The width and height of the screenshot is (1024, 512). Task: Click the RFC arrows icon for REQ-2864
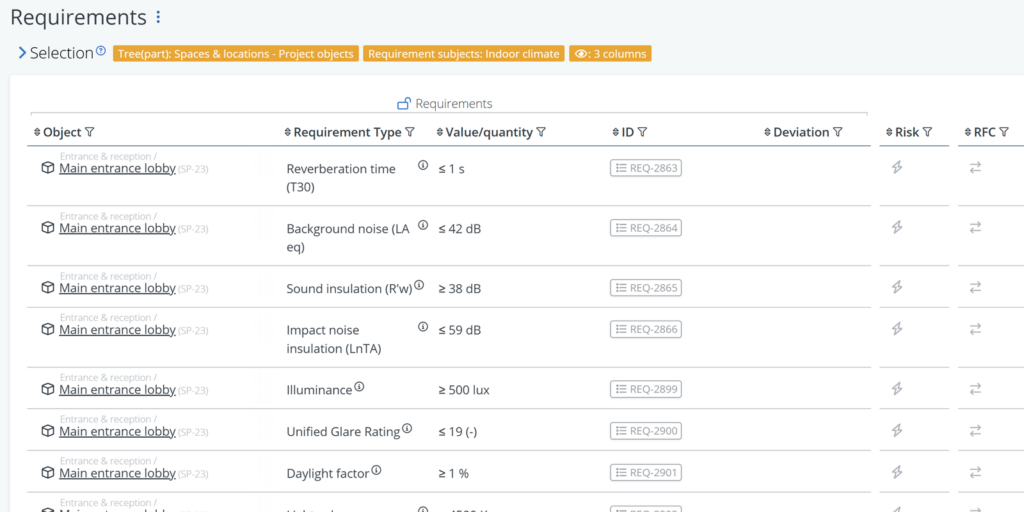pos(975,228)
